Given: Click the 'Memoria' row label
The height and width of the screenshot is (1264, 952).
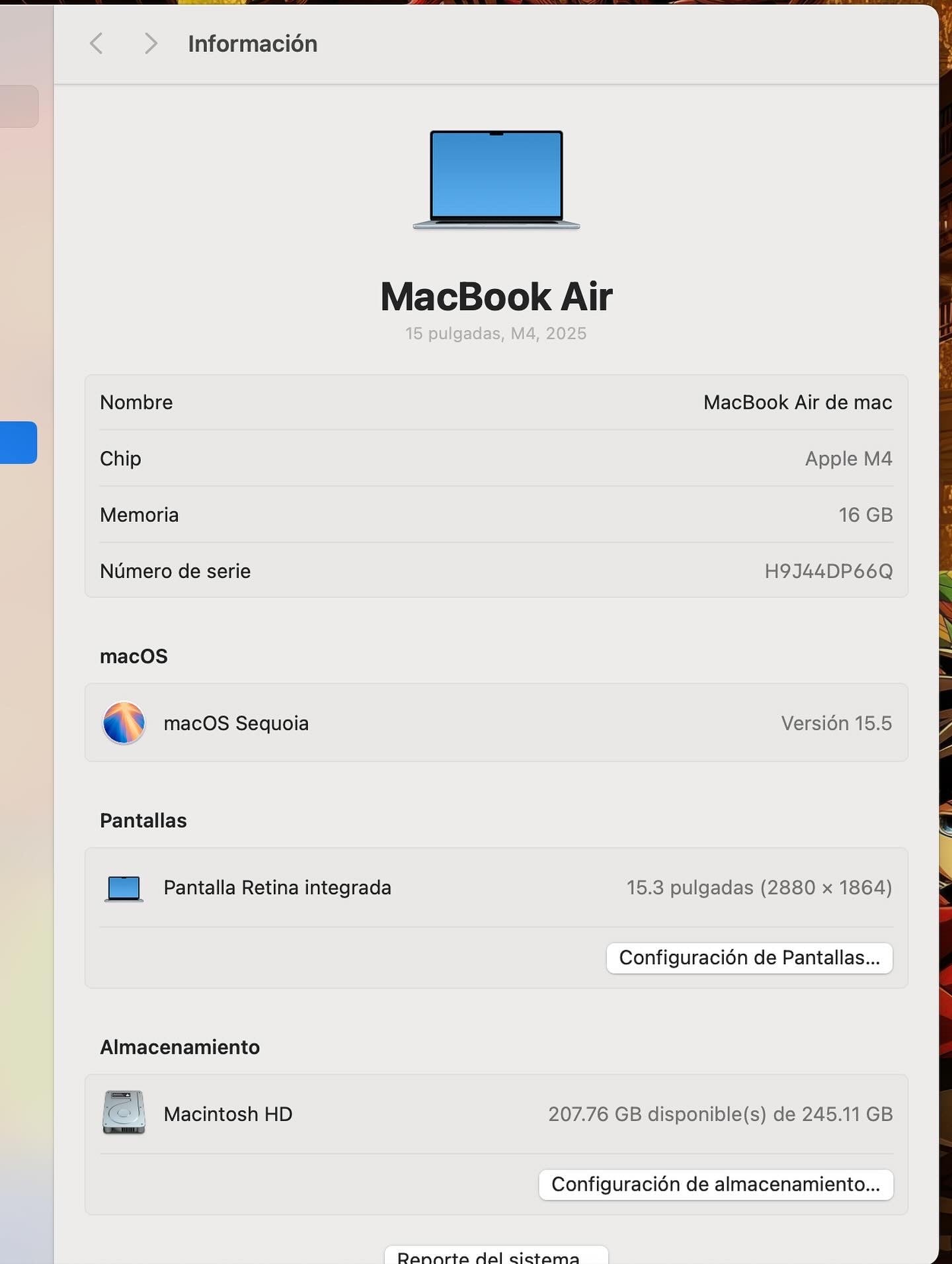Looking at the screenshot, I should [139, 515].
